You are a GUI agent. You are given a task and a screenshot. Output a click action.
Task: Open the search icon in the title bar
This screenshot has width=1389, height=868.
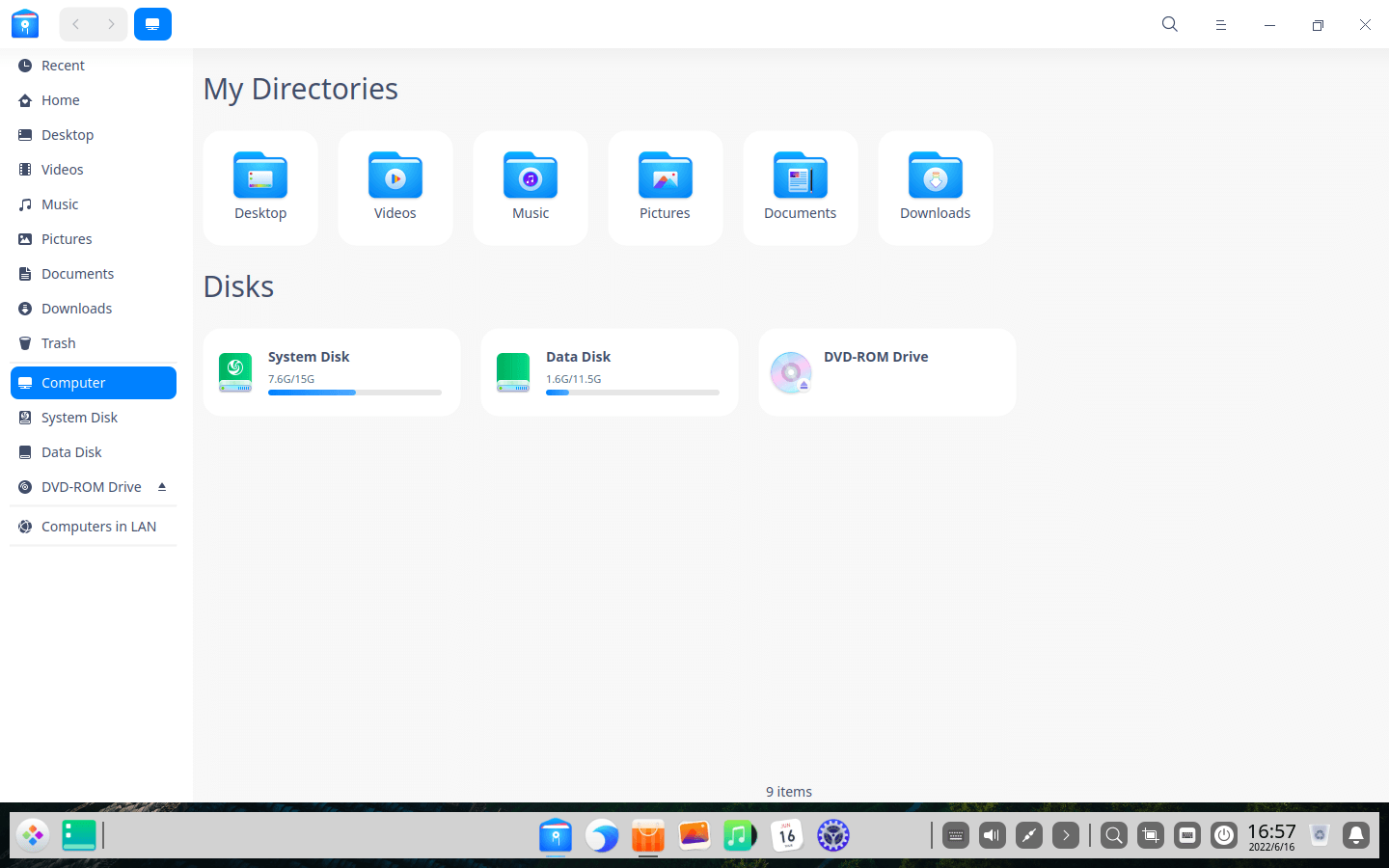(1170, 24)
